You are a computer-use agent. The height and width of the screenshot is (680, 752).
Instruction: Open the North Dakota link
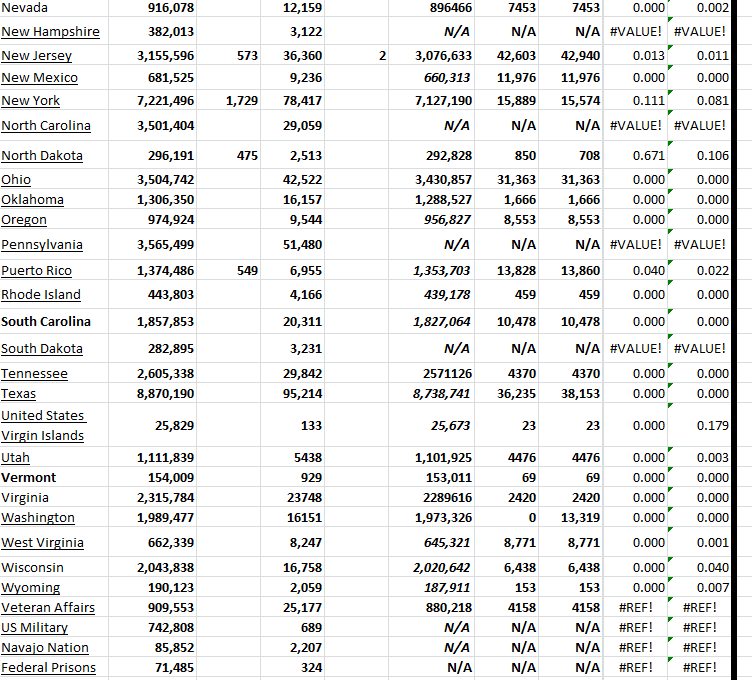tap(42, 156)
